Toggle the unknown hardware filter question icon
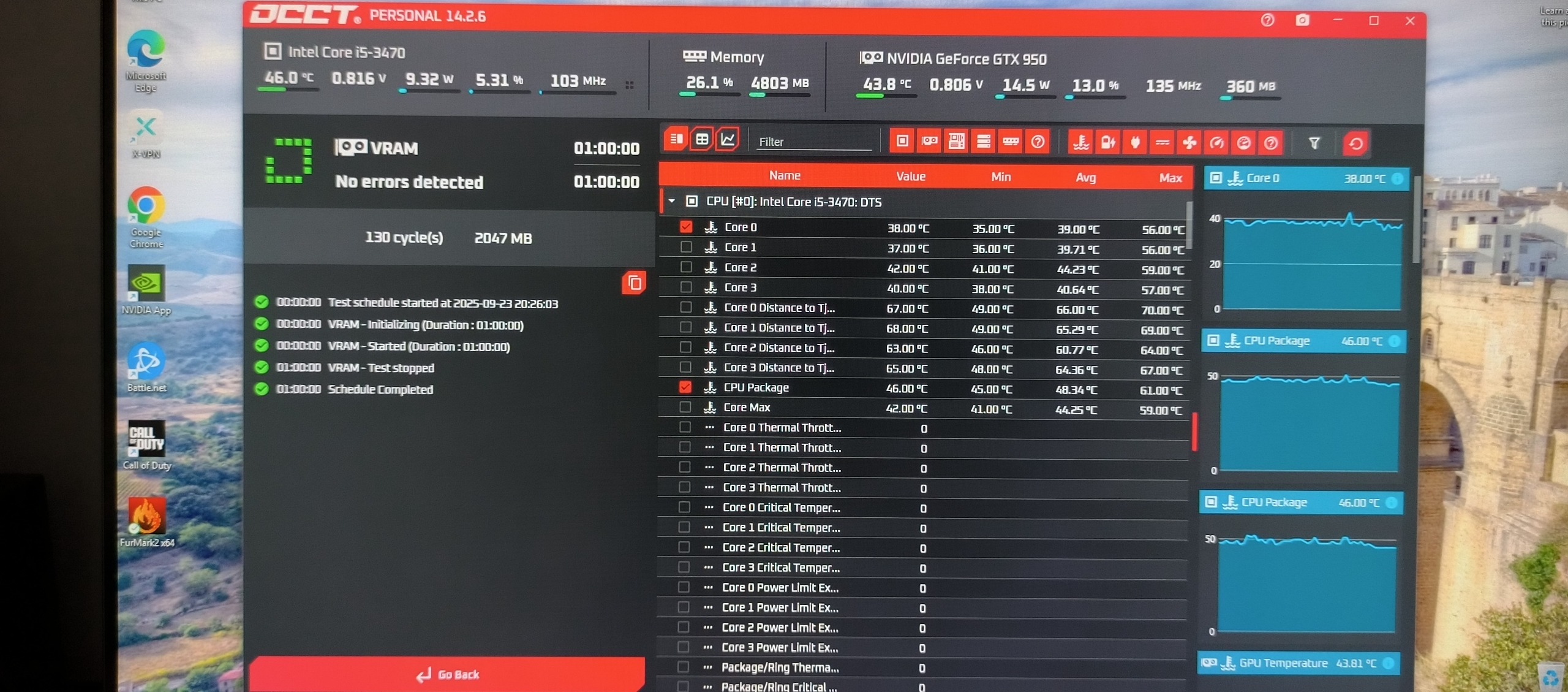 (x=1038, y=142)
